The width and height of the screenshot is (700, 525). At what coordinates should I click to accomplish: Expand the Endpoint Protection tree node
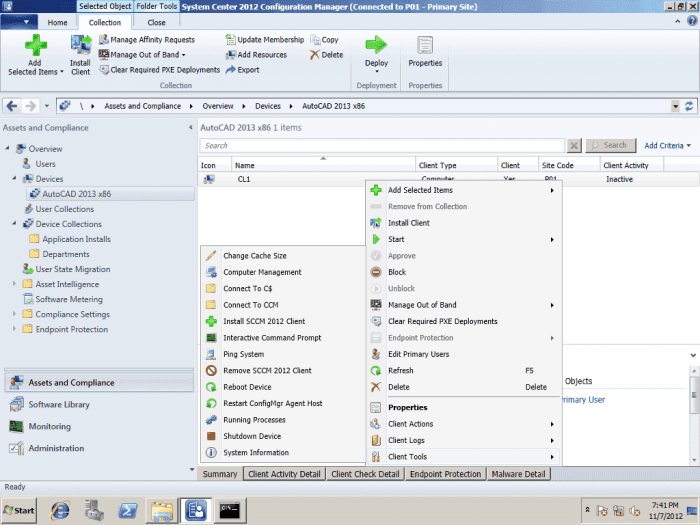[x=14, y=329]
